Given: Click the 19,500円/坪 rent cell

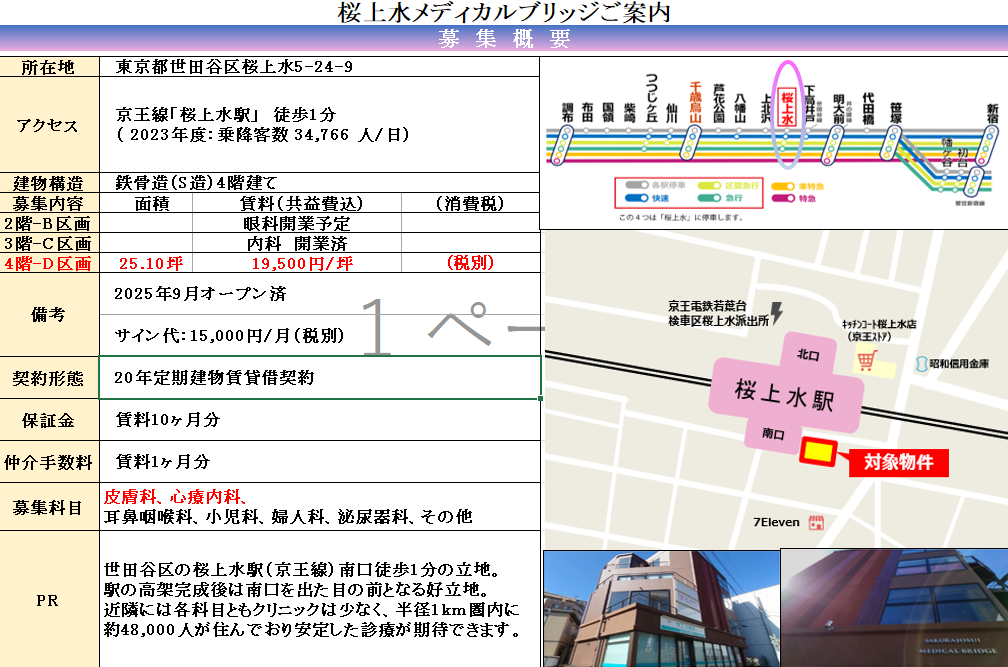Looking at the screenshot, I should [297, 264].
